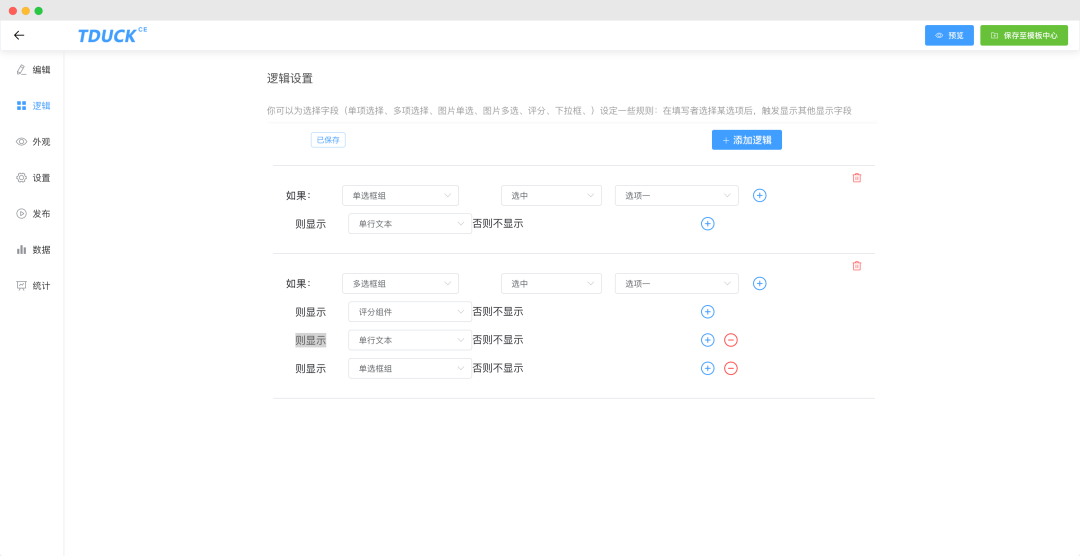Delete the first logic rule via trash icon
Viewport: 1080px width, 556px height.
click(856, 178)
